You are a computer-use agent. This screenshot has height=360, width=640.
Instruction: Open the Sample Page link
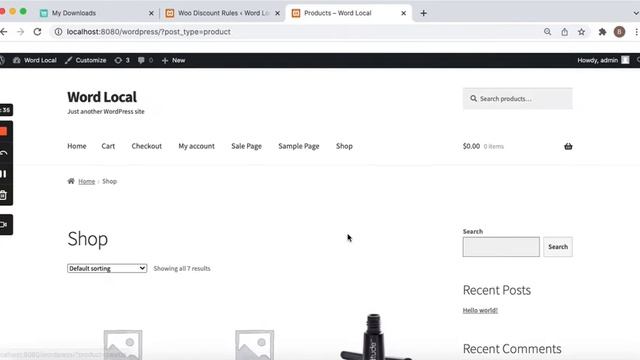299,146
